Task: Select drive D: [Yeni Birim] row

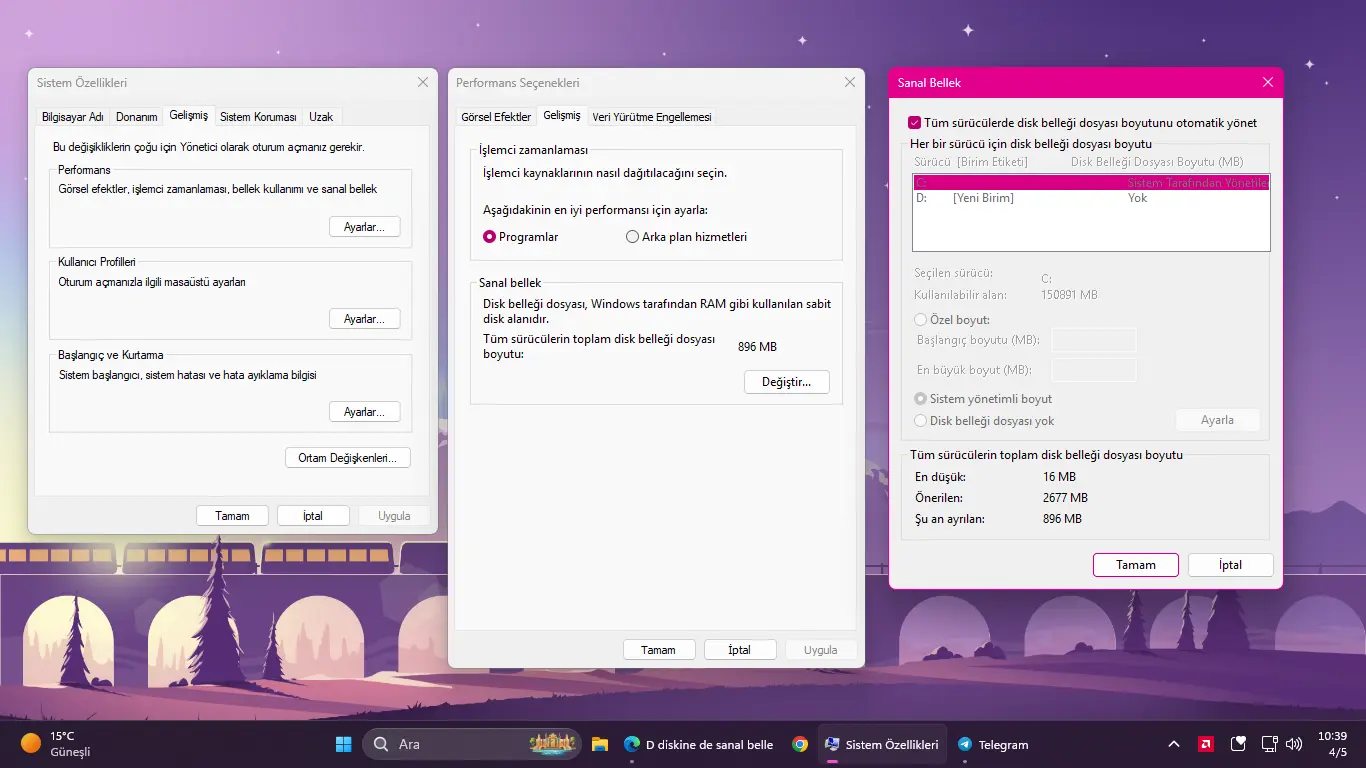Action: (1091, 198)
